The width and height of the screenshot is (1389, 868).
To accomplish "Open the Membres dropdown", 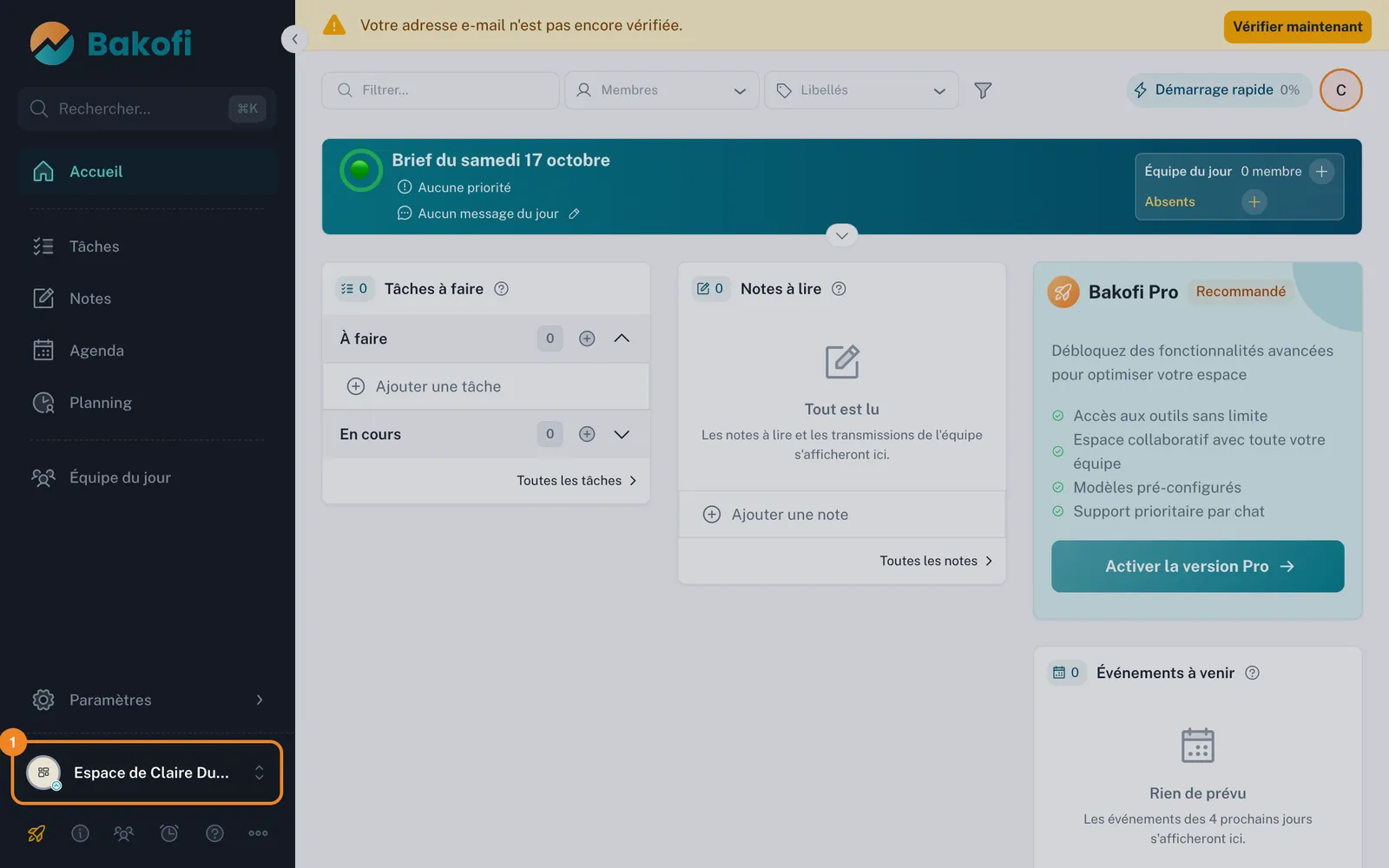I will (662, 90).
